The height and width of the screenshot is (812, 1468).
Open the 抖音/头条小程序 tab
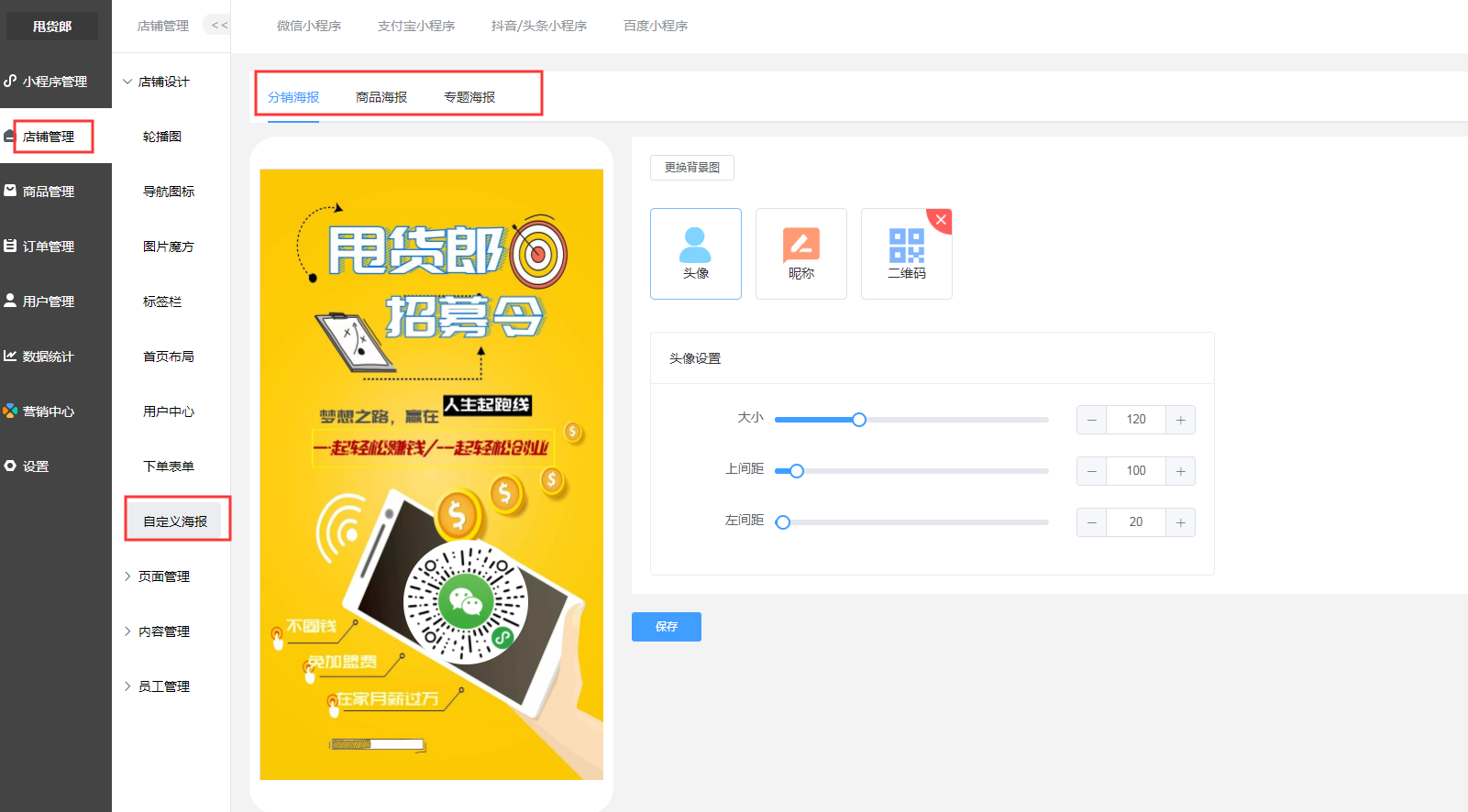click(x=539, y=26)
